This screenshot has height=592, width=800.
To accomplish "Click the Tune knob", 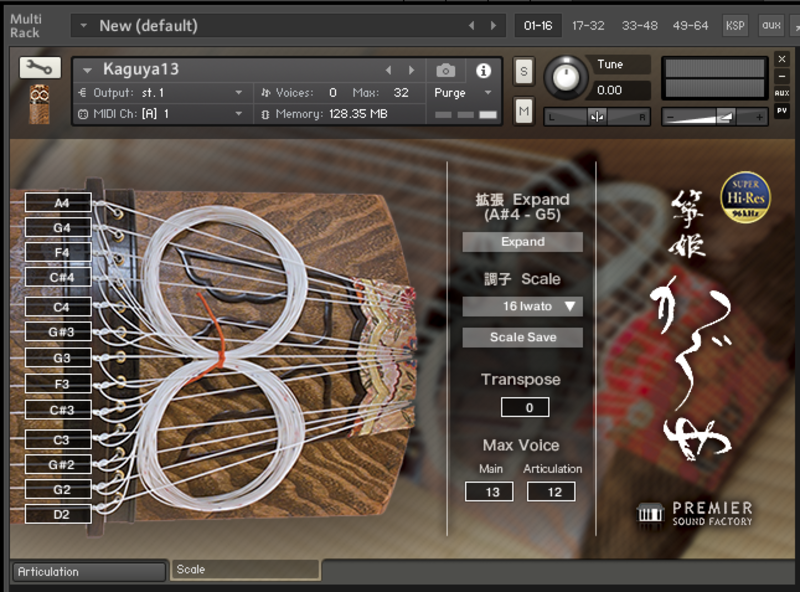I will coord(566,78).
